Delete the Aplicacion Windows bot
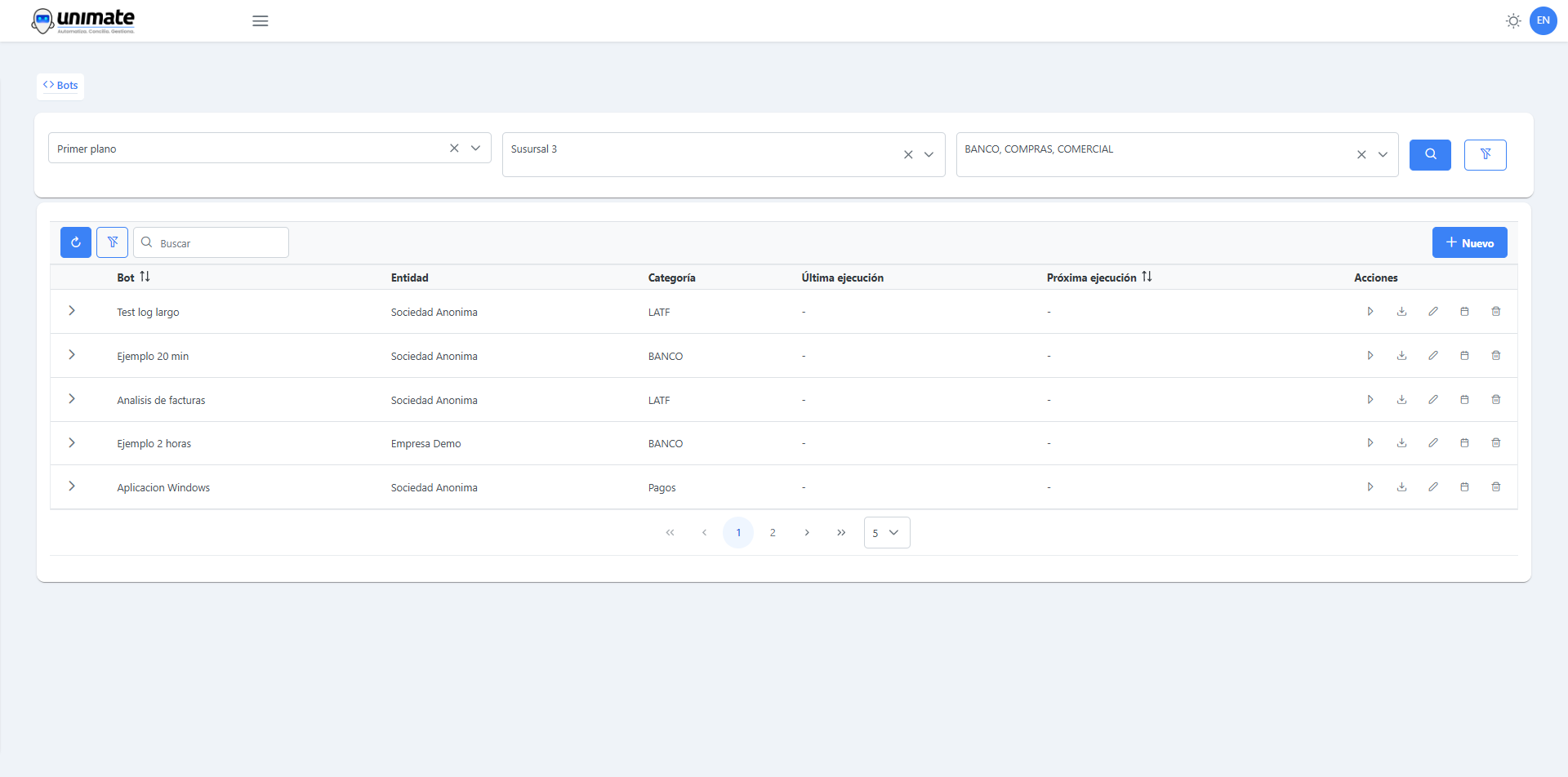 coord(1496,487)
